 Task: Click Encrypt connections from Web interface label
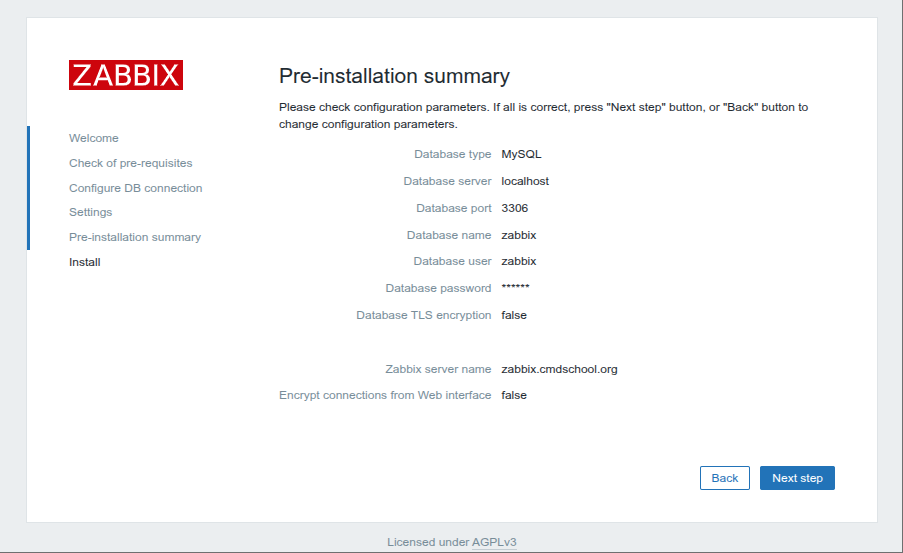[385, 395]
